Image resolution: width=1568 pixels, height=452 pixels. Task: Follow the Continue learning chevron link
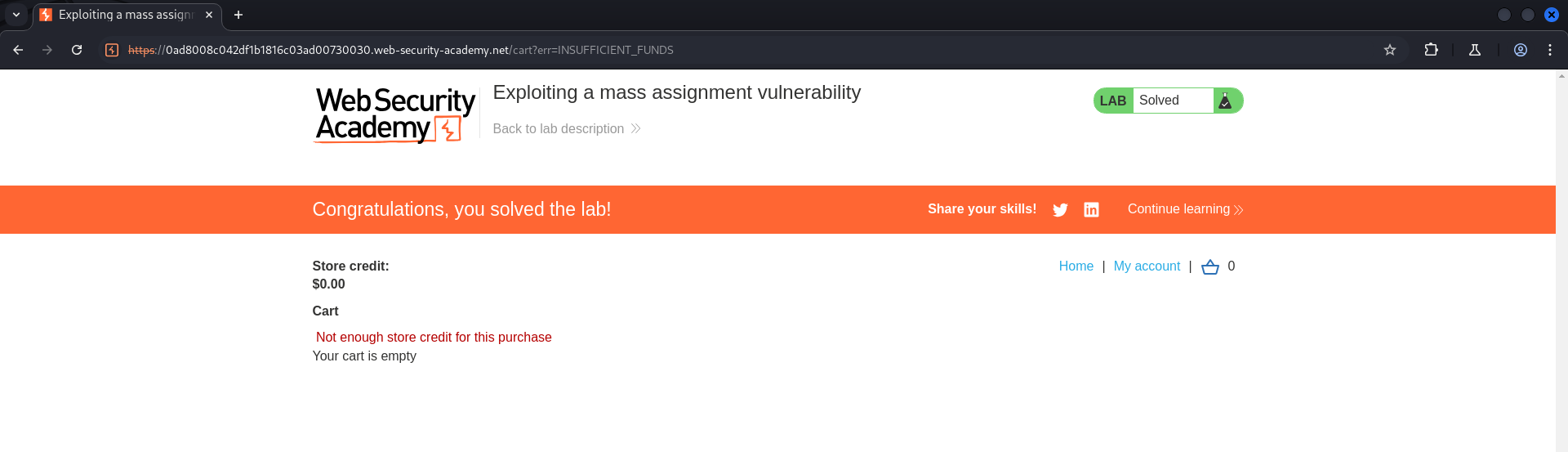tap(1185, 209)
